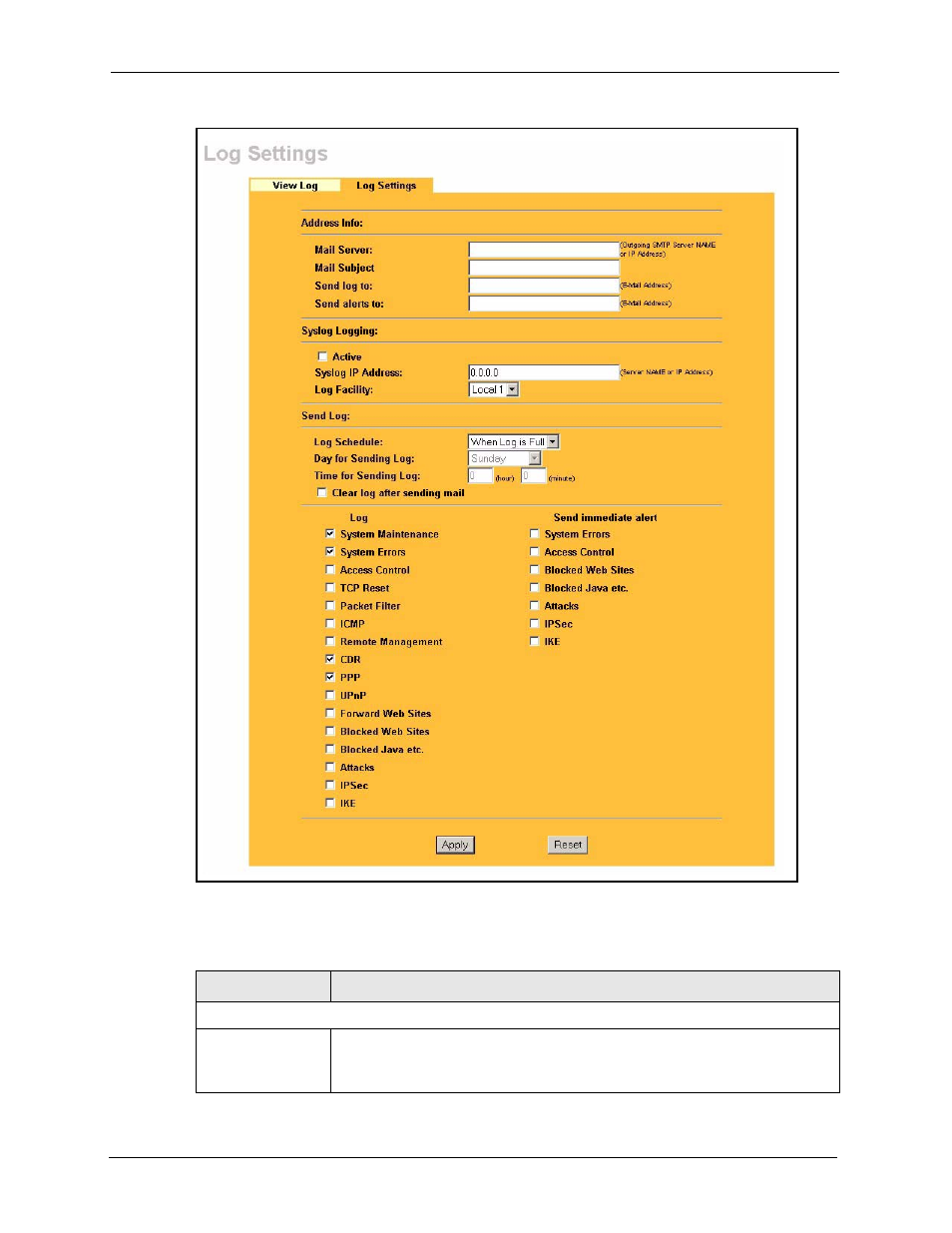Uncheck the CDR log checkbox
The width and height of the screenshot is (952, 1233).
[330, 660]
